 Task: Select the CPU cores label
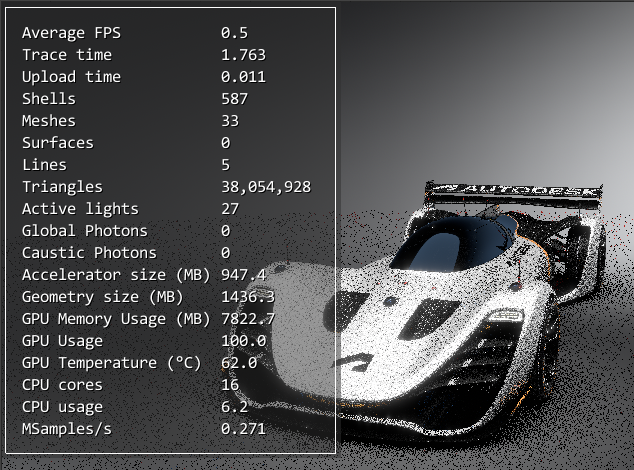[62, 385]
